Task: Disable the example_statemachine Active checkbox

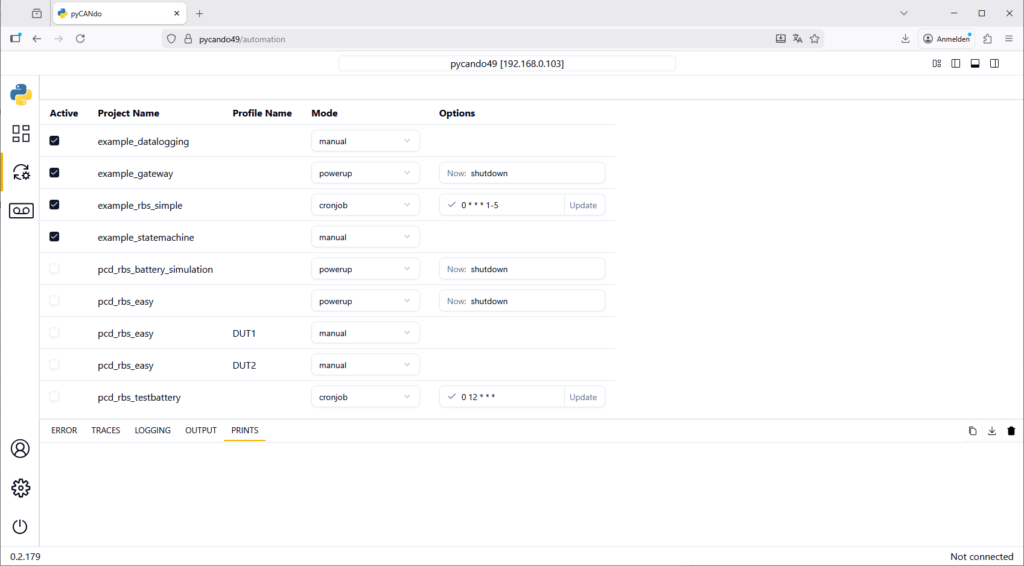Action: pos(54,237)
